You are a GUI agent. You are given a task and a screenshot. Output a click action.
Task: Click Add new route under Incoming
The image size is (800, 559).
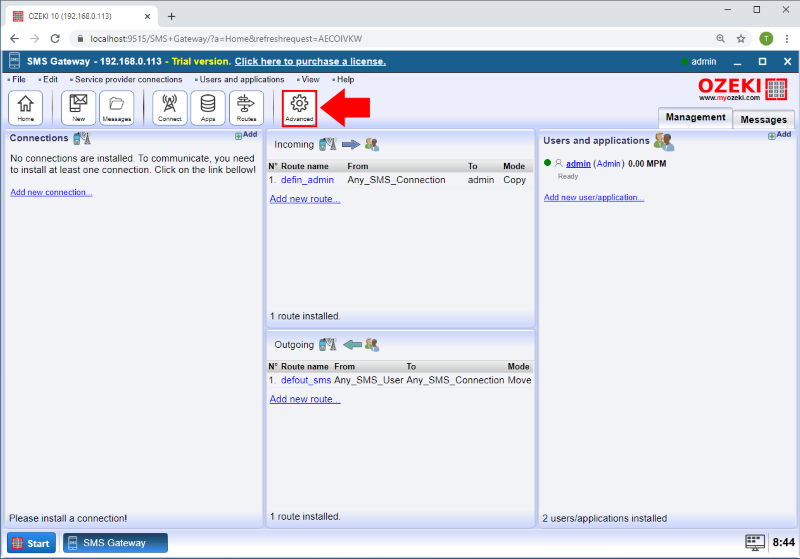305,199
